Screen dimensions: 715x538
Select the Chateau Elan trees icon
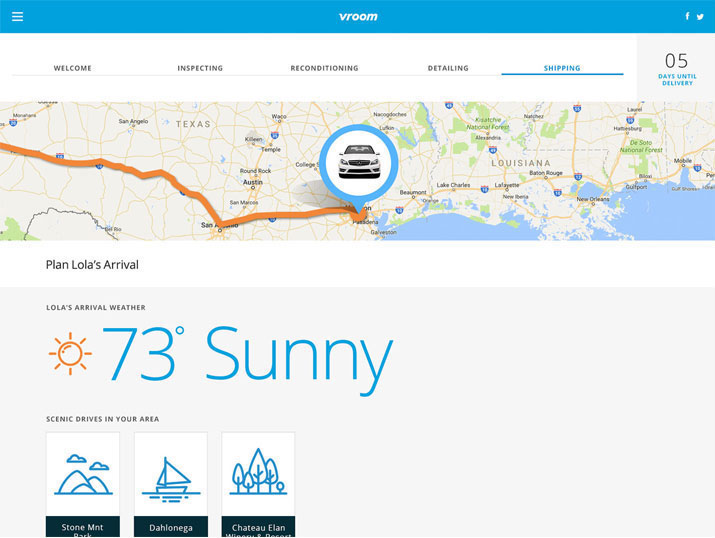tap(258, 474)
